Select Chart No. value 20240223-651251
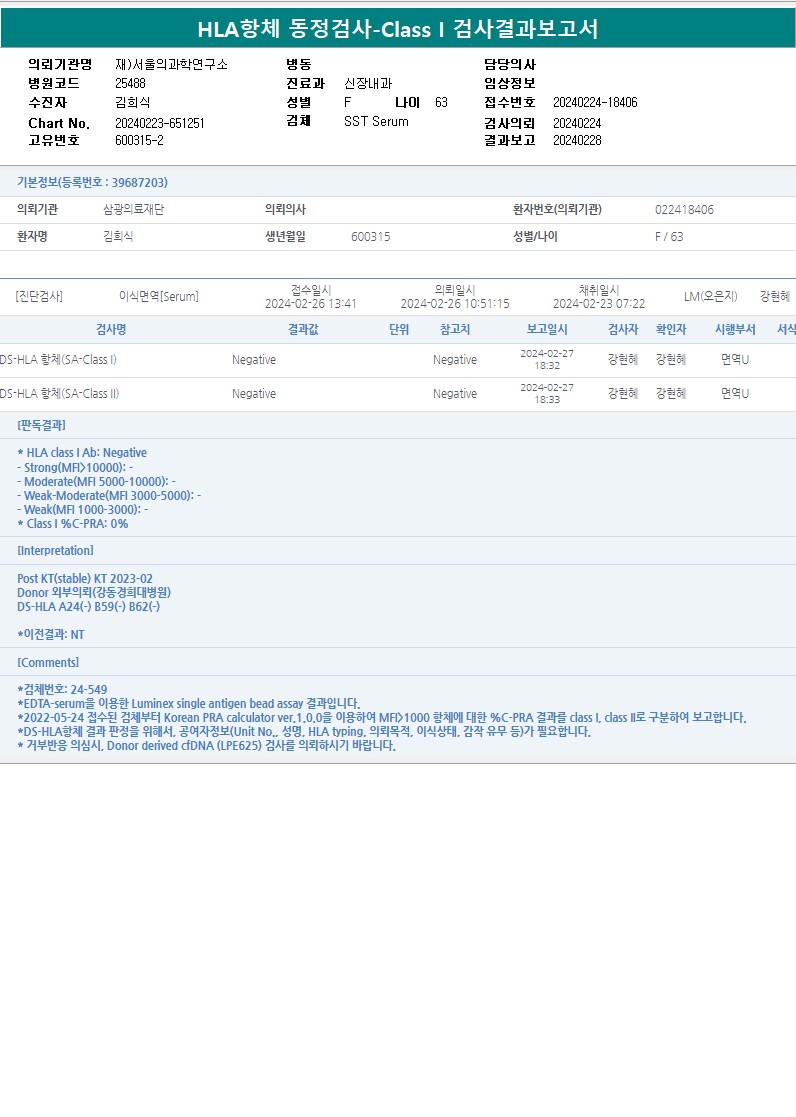 [x=160, y=123]
